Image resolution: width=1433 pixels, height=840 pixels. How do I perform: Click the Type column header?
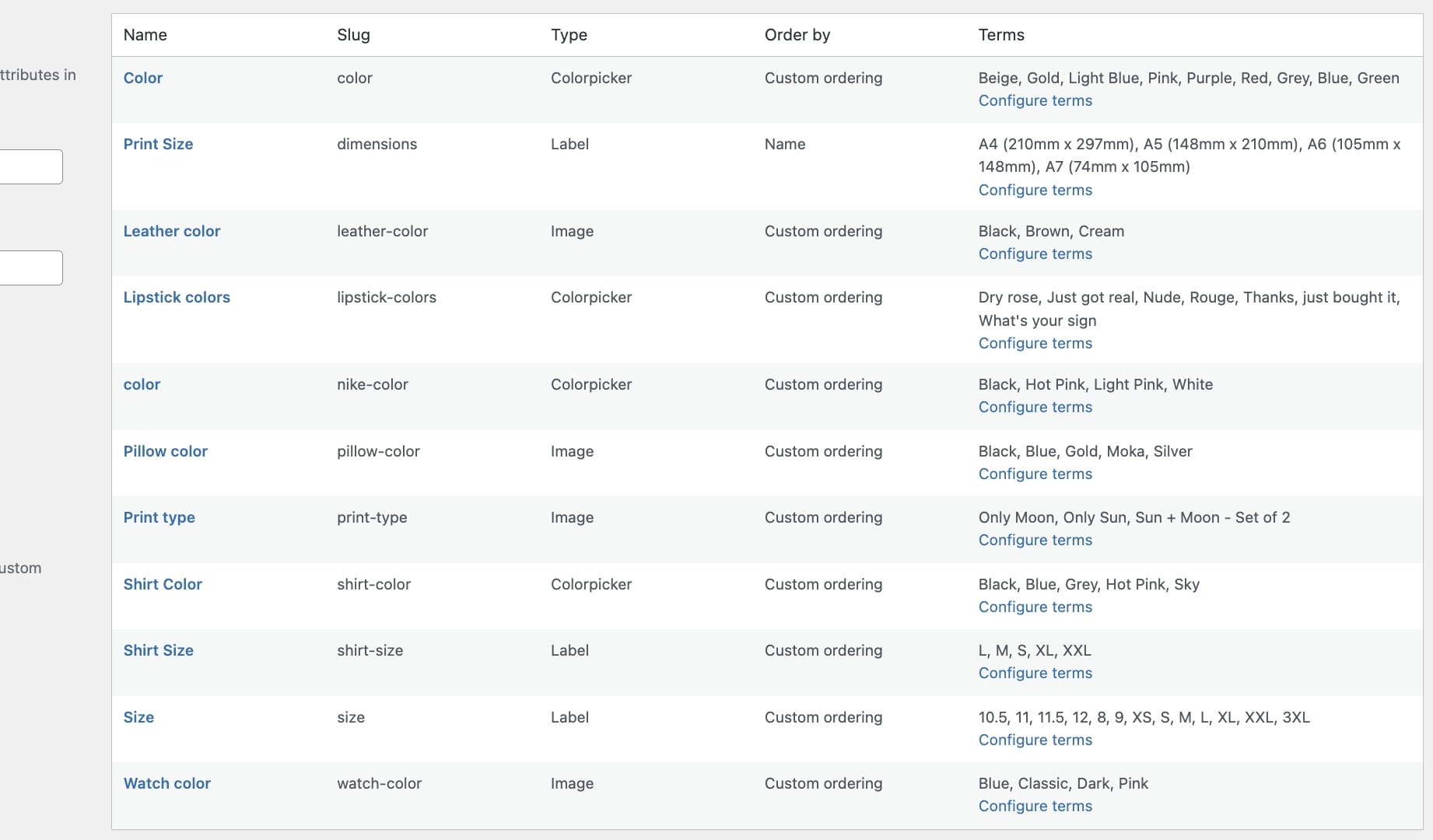[x=569, y=35]
